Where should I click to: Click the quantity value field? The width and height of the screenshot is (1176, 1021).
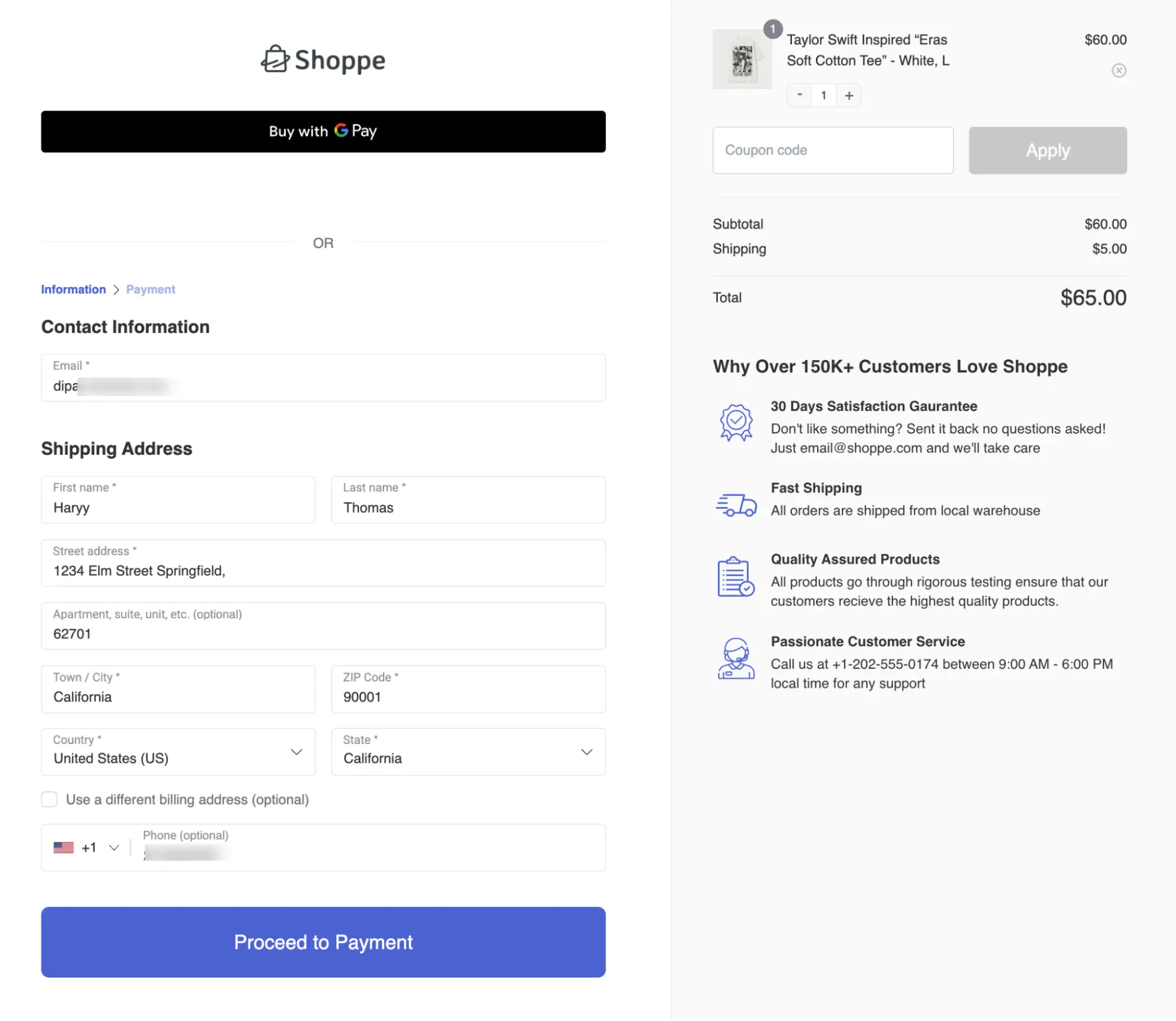(824, 95)
